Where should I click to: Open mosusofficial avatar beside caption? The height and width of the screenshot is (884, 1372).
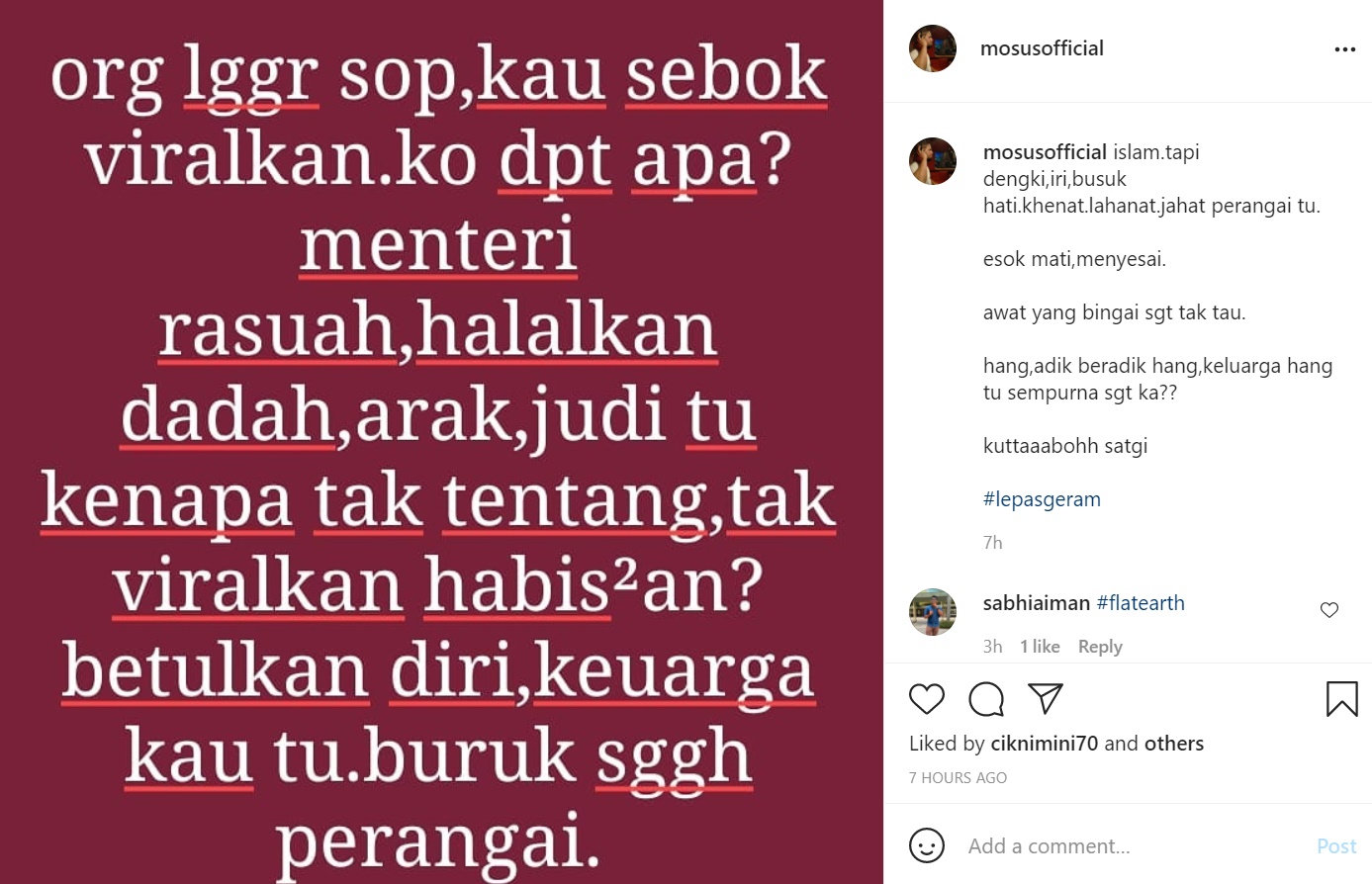[x=933, y=161]
